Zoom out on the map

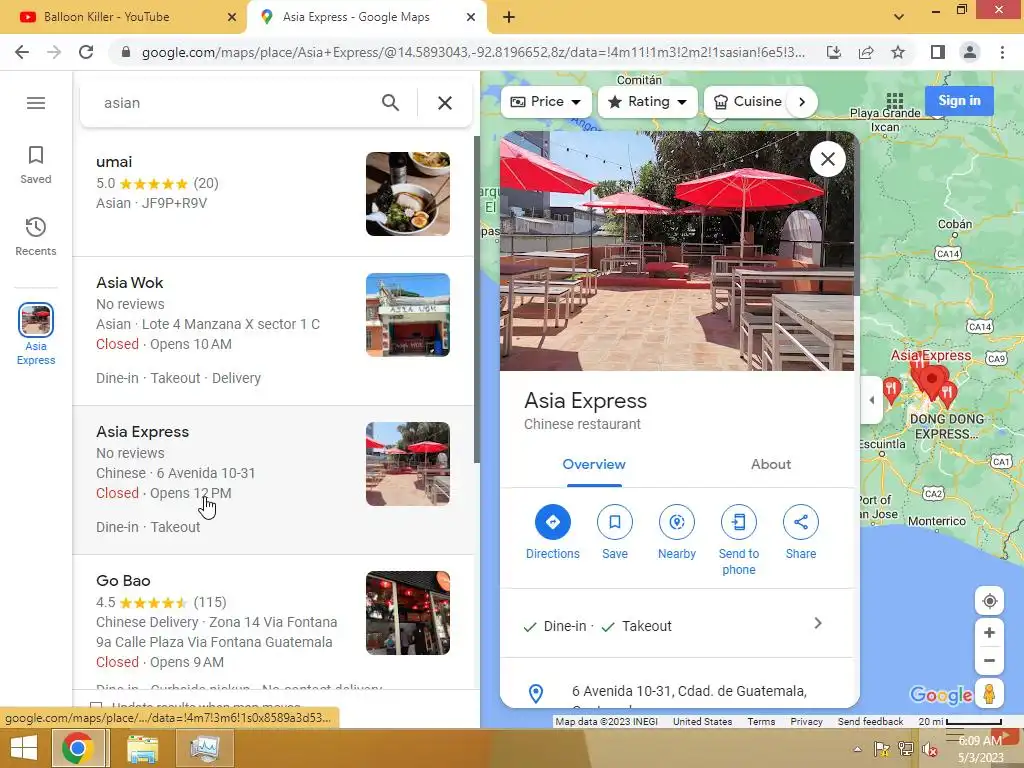989,660
